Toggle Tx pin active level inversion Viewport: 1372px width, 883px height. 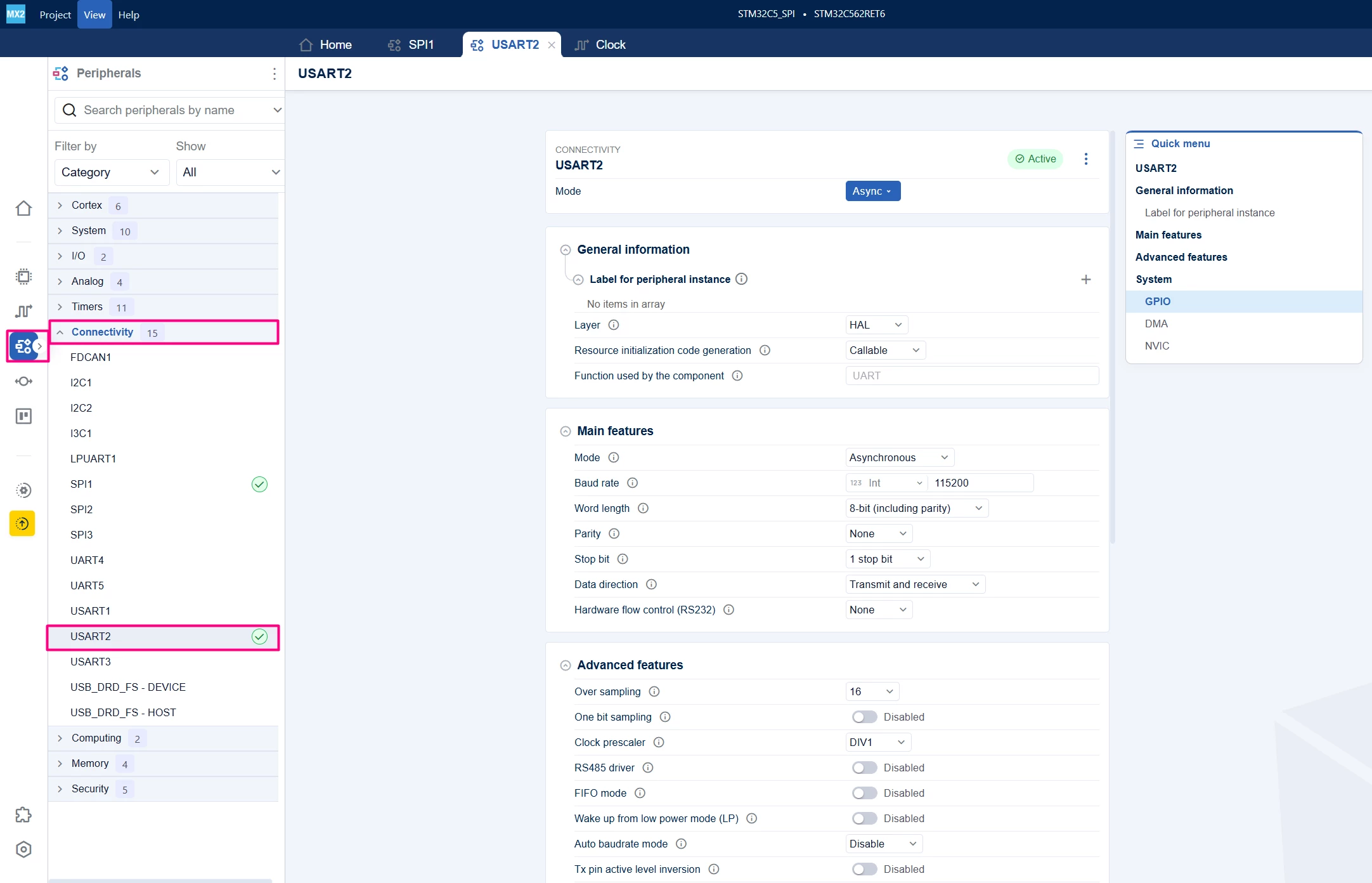click(864, 869)
